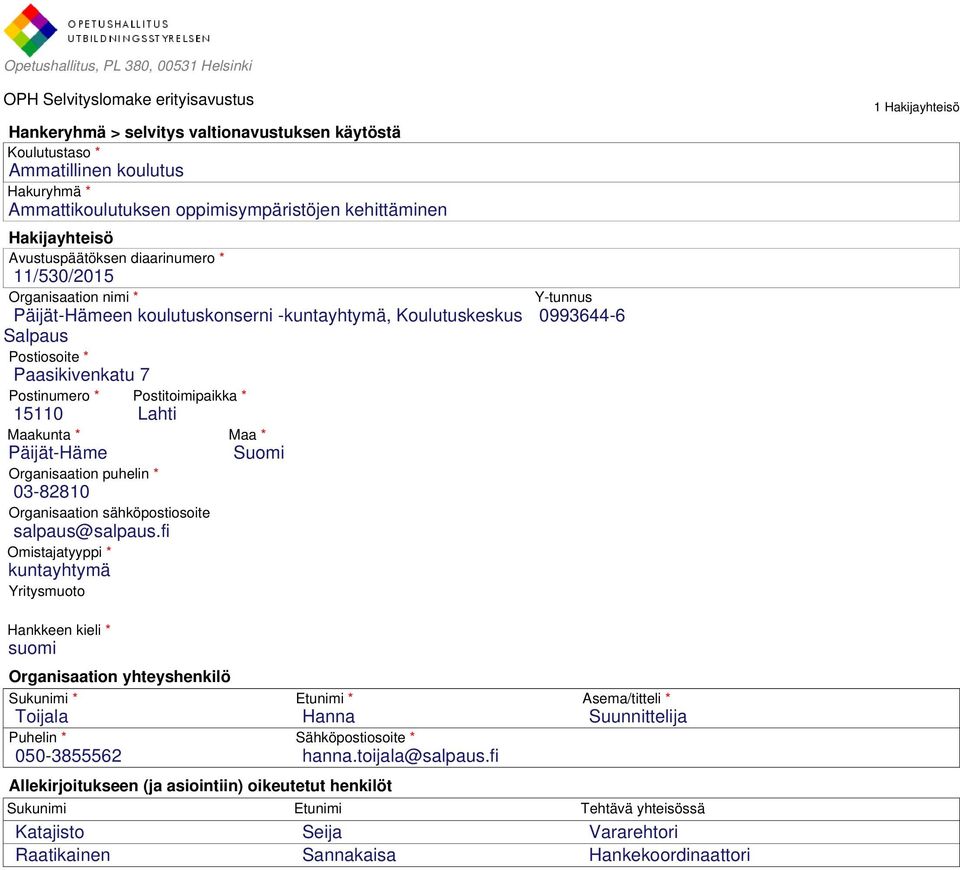The image size is (960, 870).
Task: Click the role 'Hankekoordinaattori'
Action: pos(669,855)
